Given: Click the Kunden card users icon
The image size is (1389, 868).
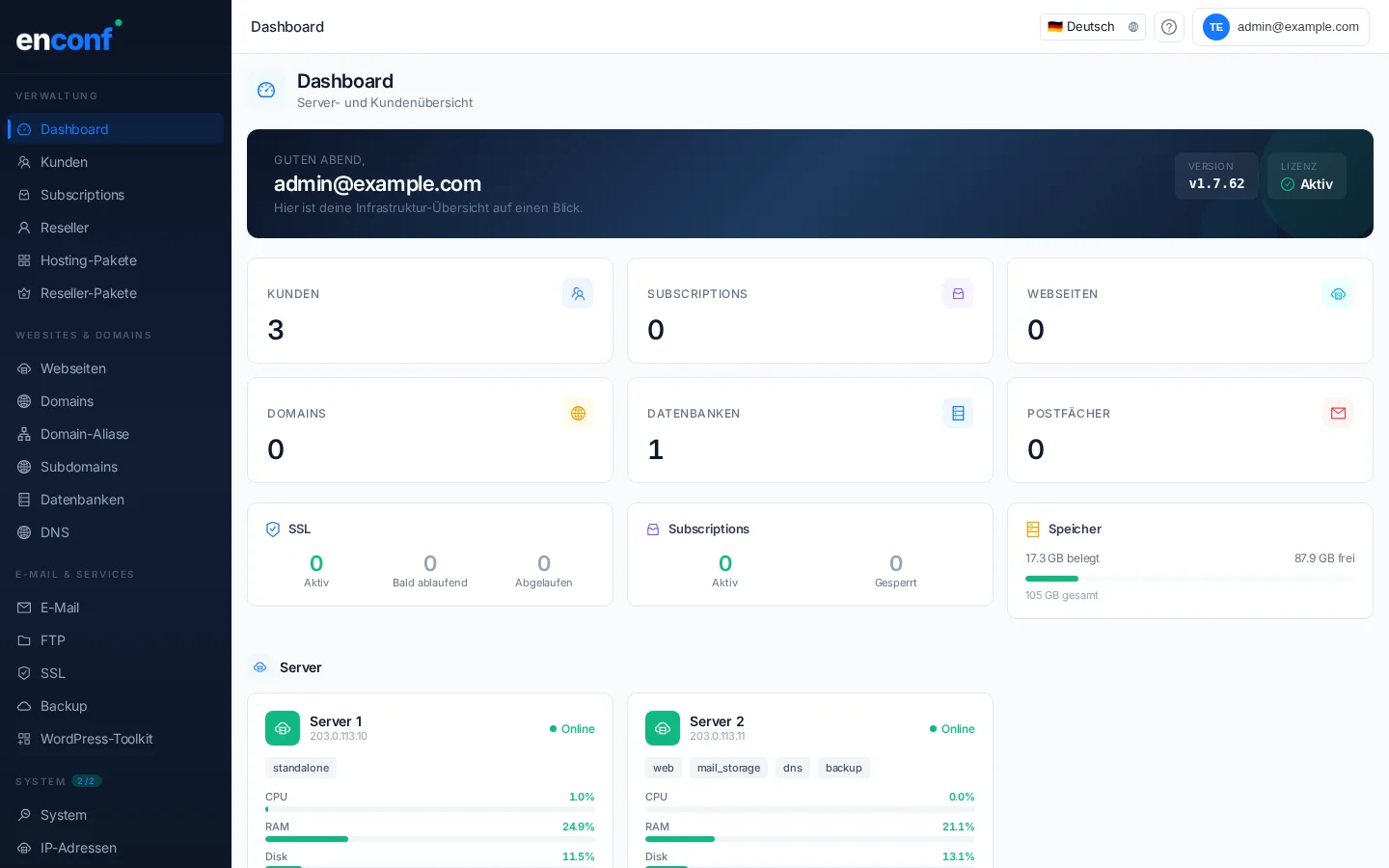Looking at the screenshot, I should 578,293.
